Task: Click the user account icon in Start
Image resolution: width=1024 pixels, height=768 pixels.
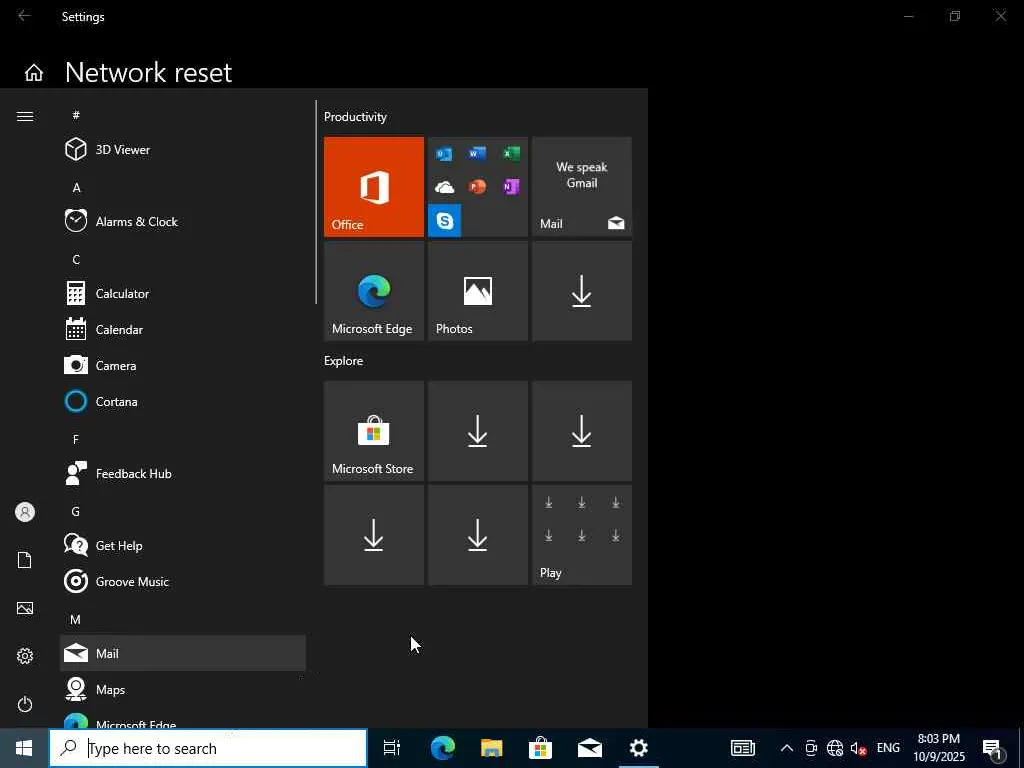Action: click(25, 512)
